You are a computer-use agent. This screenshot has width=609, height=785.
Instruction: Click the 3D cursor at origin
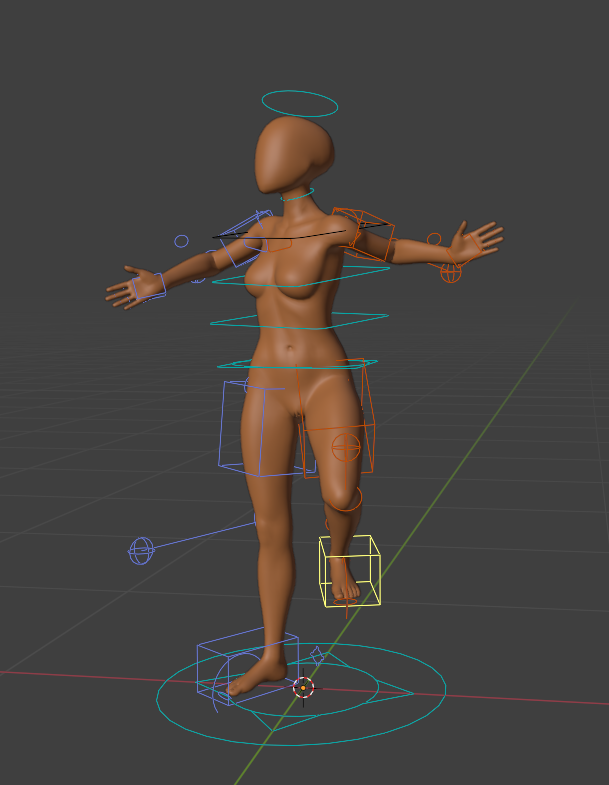click(303, 688)
